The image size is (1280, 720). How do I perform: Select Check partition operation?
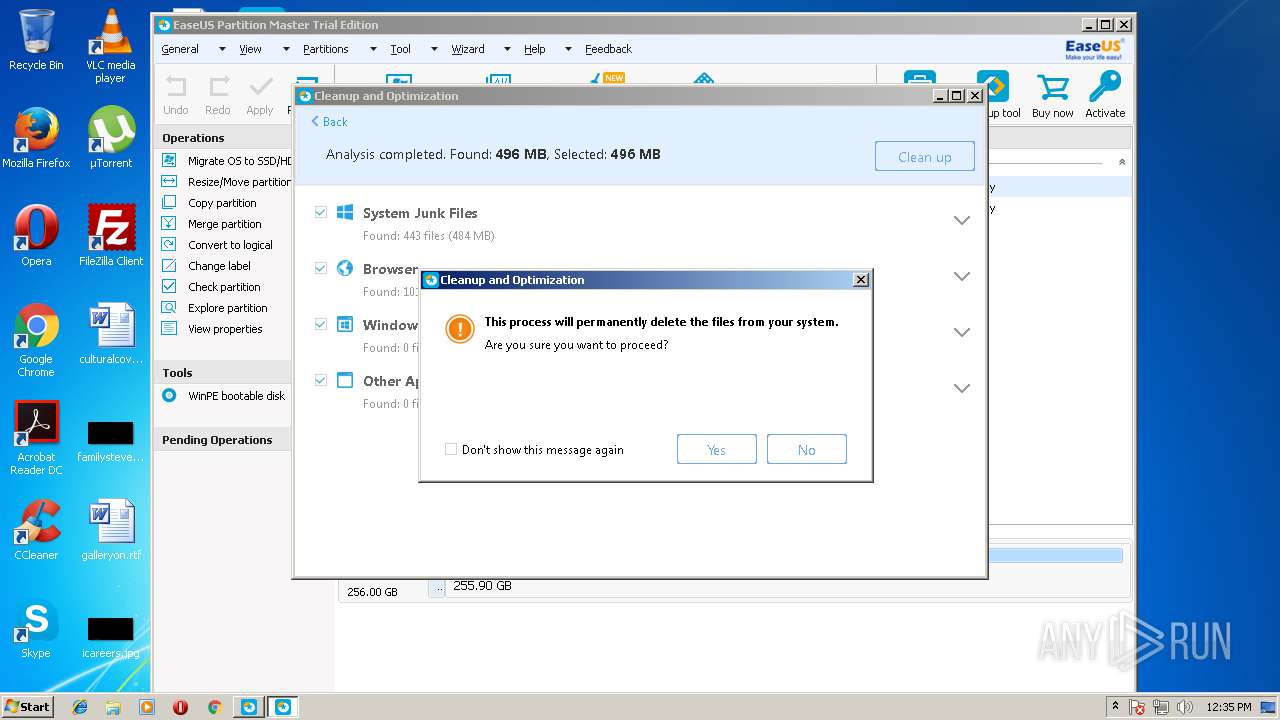pyautogui.click(x=225, y=286)
